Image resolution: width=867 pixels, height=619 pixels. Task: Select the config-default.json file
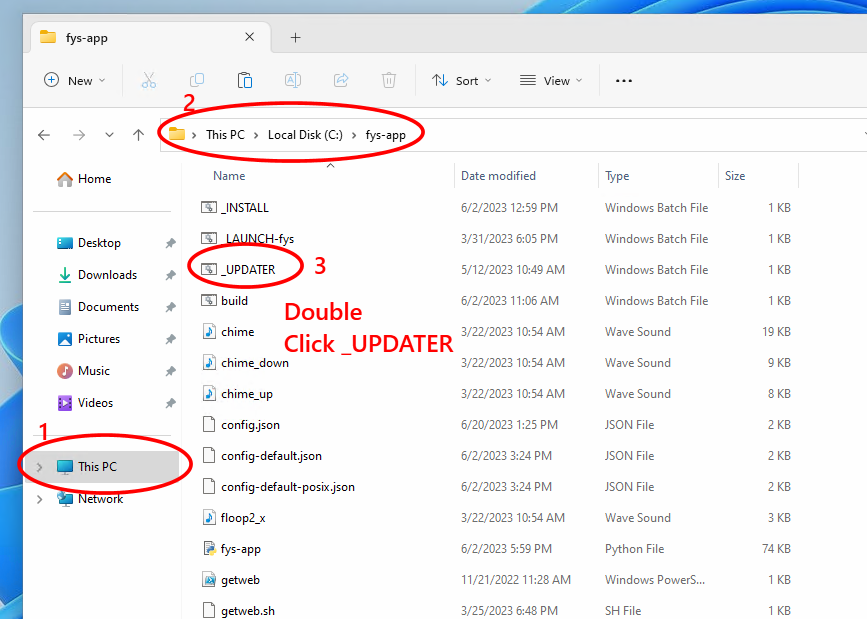271,456
